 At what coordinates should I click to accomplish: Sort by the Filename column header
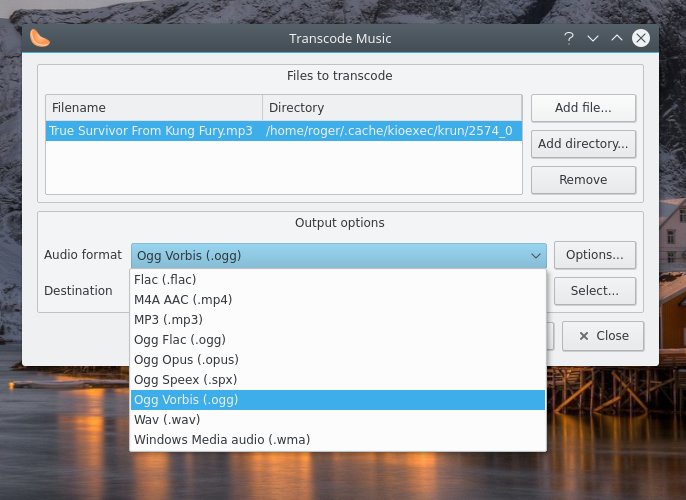click(154, 108)
